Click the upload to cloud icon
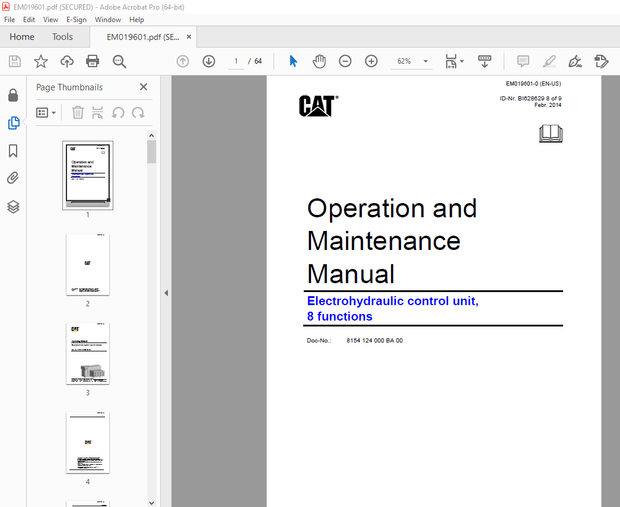 point(67,61)
